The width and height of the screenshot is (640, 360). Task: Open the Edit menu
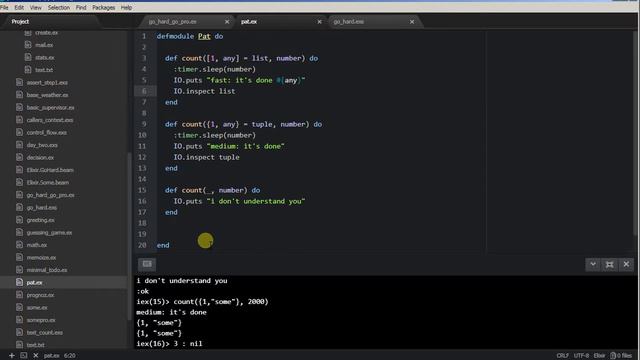[19, 7]
